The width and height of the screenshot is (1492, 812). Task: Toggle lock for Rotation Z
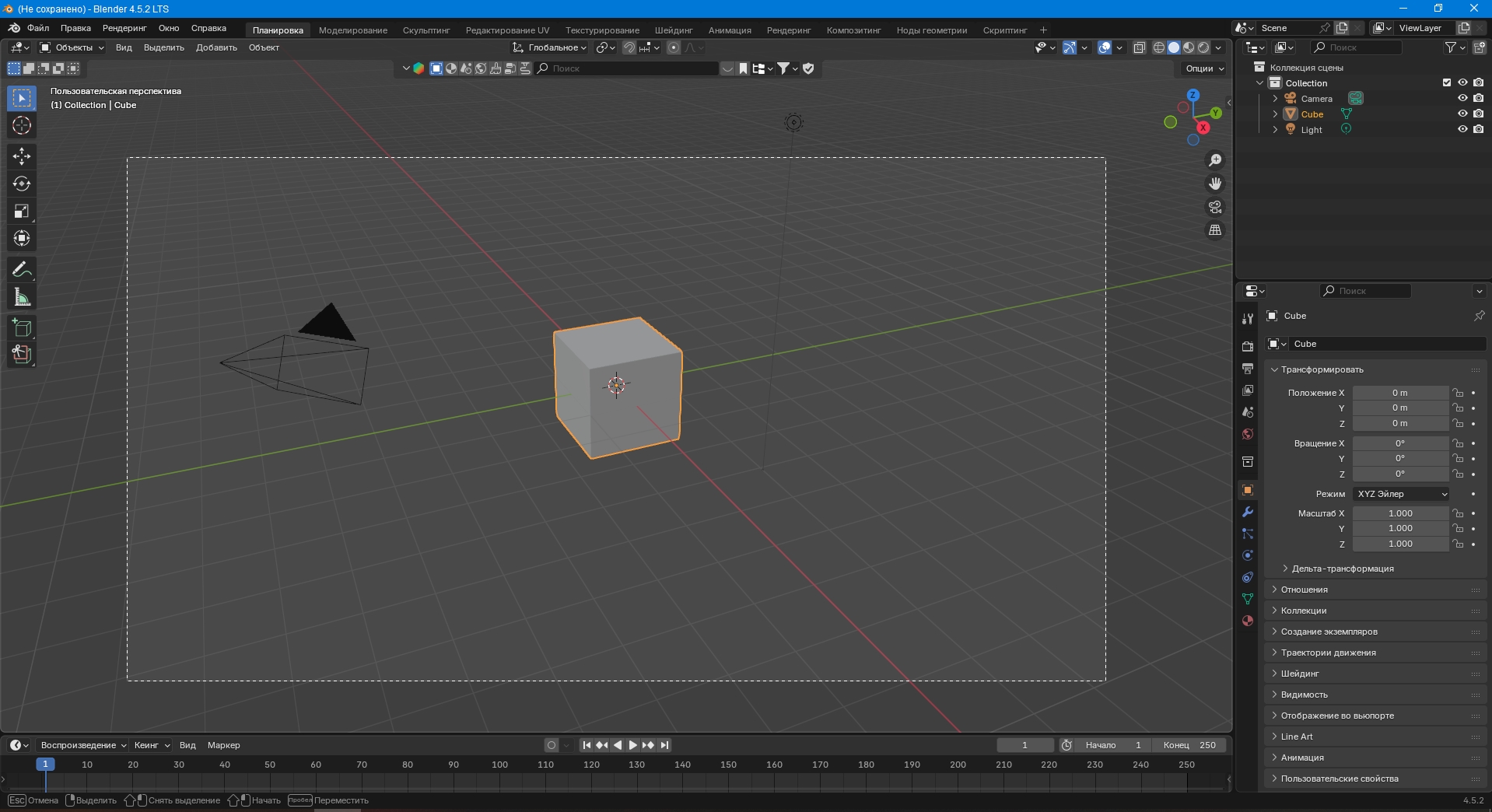tap(1458, 474)
